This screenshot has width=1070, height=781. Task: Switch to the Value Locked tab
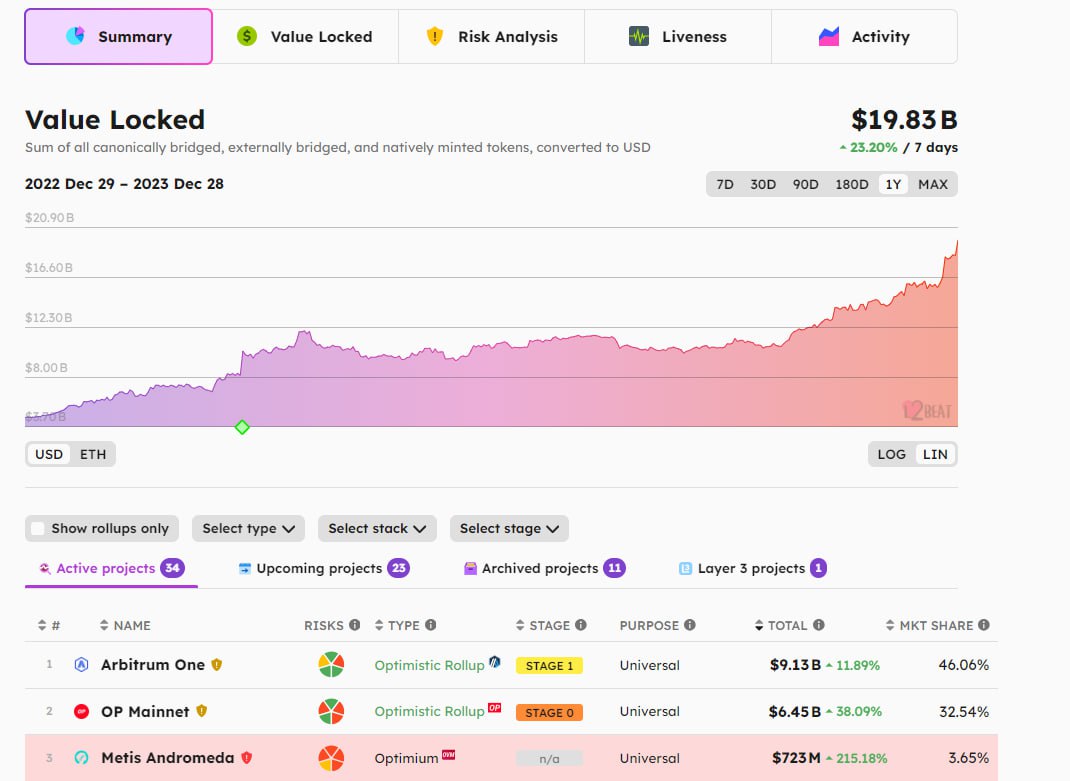coord(305,37)
